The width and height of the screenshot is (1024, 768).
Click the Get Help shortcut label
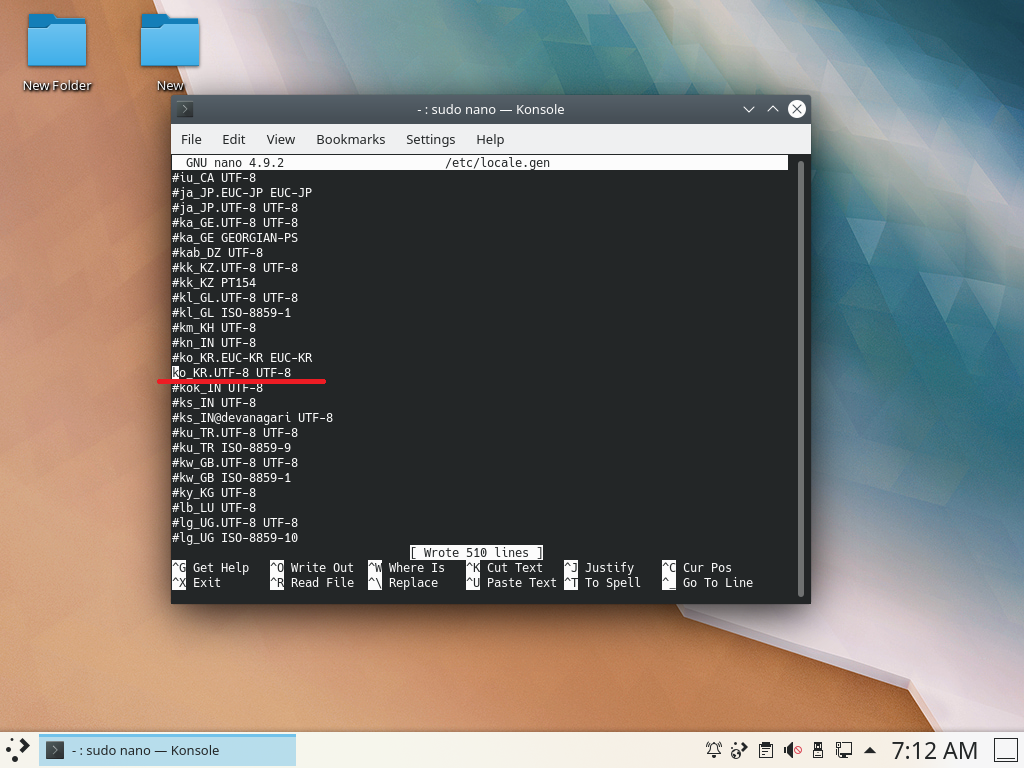click(x=221, y=568)
